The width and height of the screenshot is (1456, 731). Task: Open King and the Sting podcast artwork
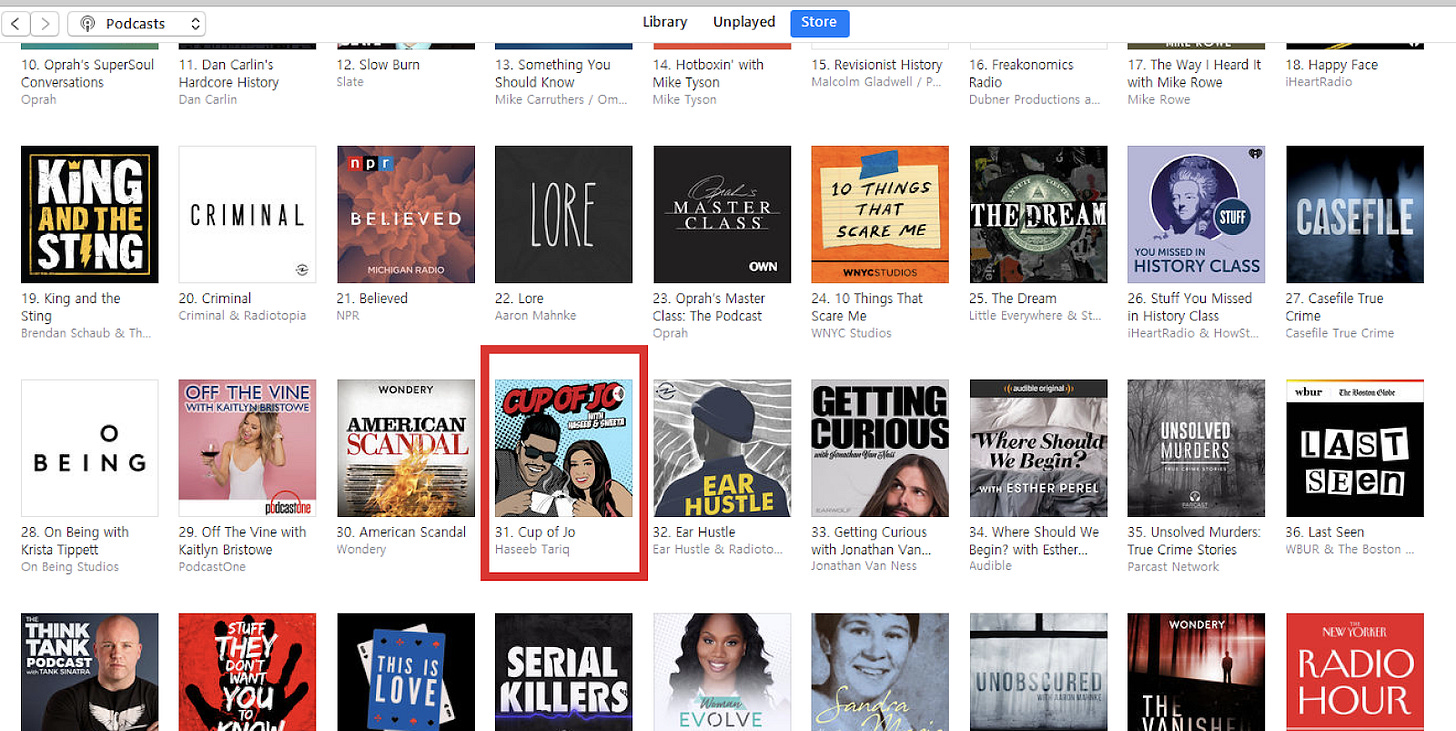90,214
